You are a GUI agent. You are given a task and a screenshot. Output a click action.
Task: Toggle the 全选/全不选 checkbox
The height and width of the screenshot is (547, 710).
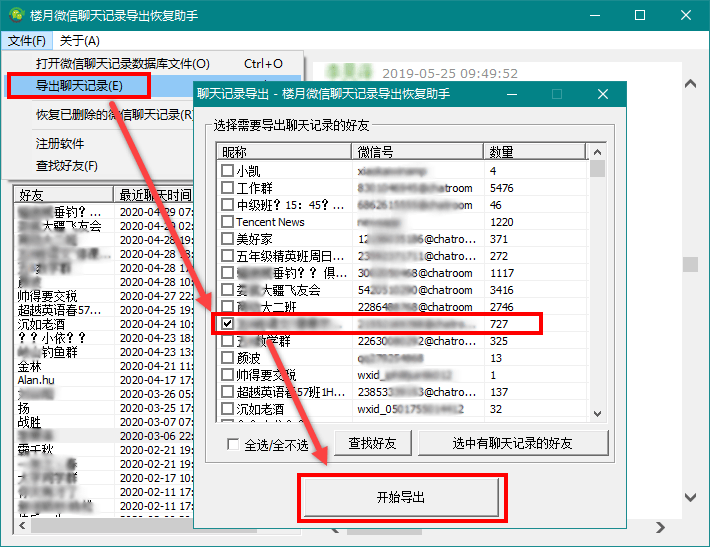(x=233, y=444)
